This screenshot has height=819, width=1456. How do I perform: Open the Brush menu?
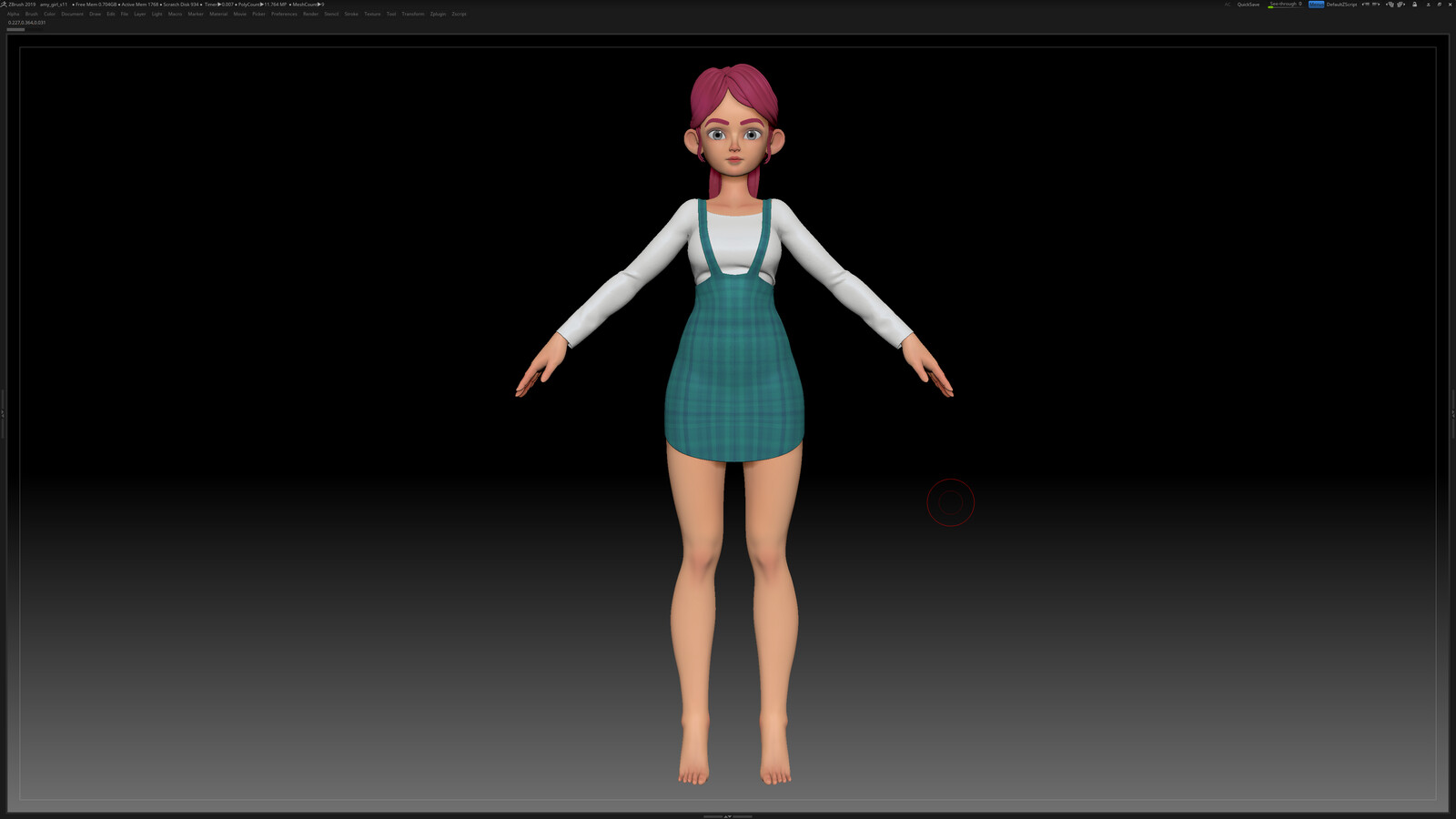[31, 14]
